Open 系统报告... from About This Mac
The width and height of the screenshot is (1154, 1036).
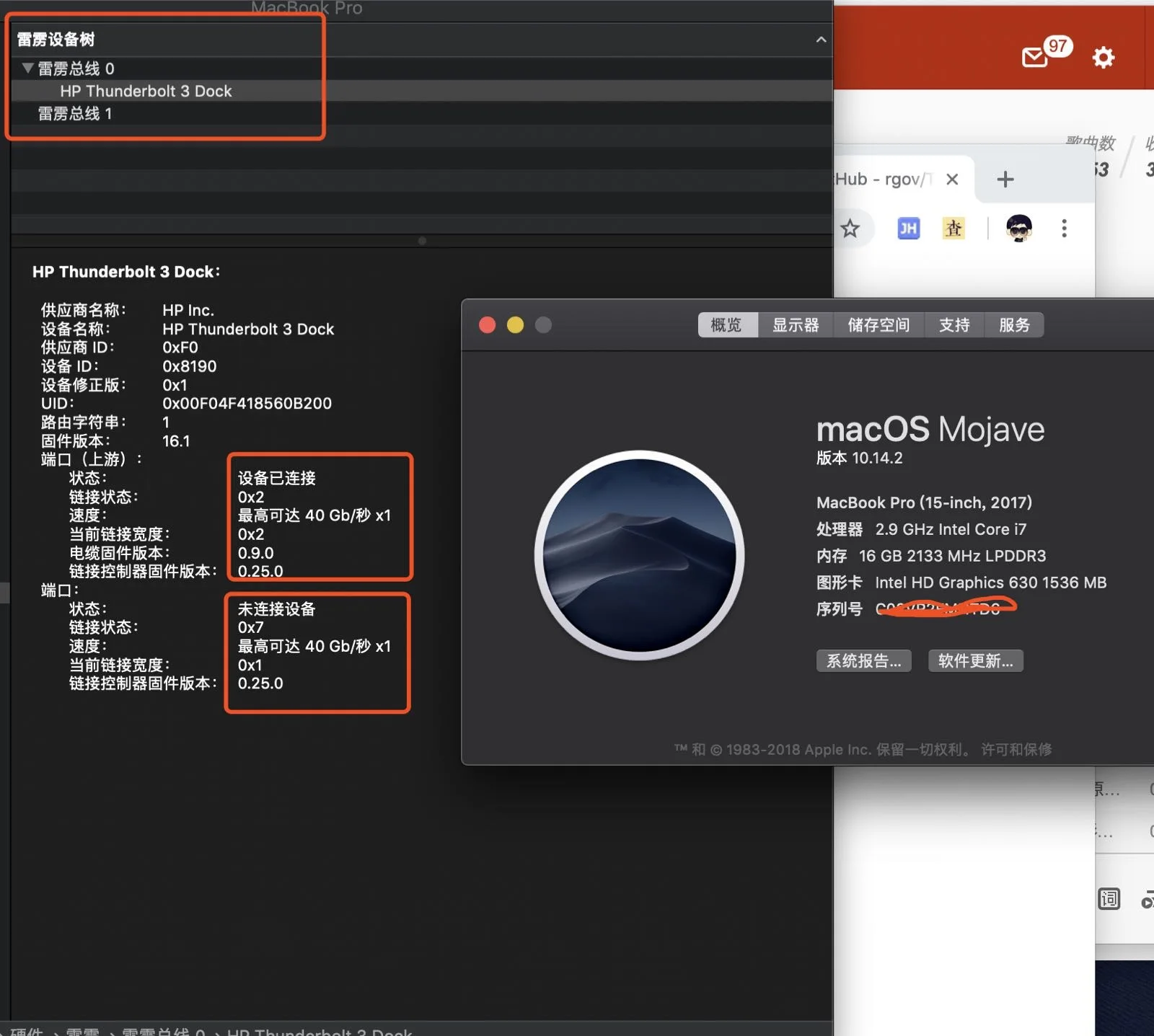[864, 661]
